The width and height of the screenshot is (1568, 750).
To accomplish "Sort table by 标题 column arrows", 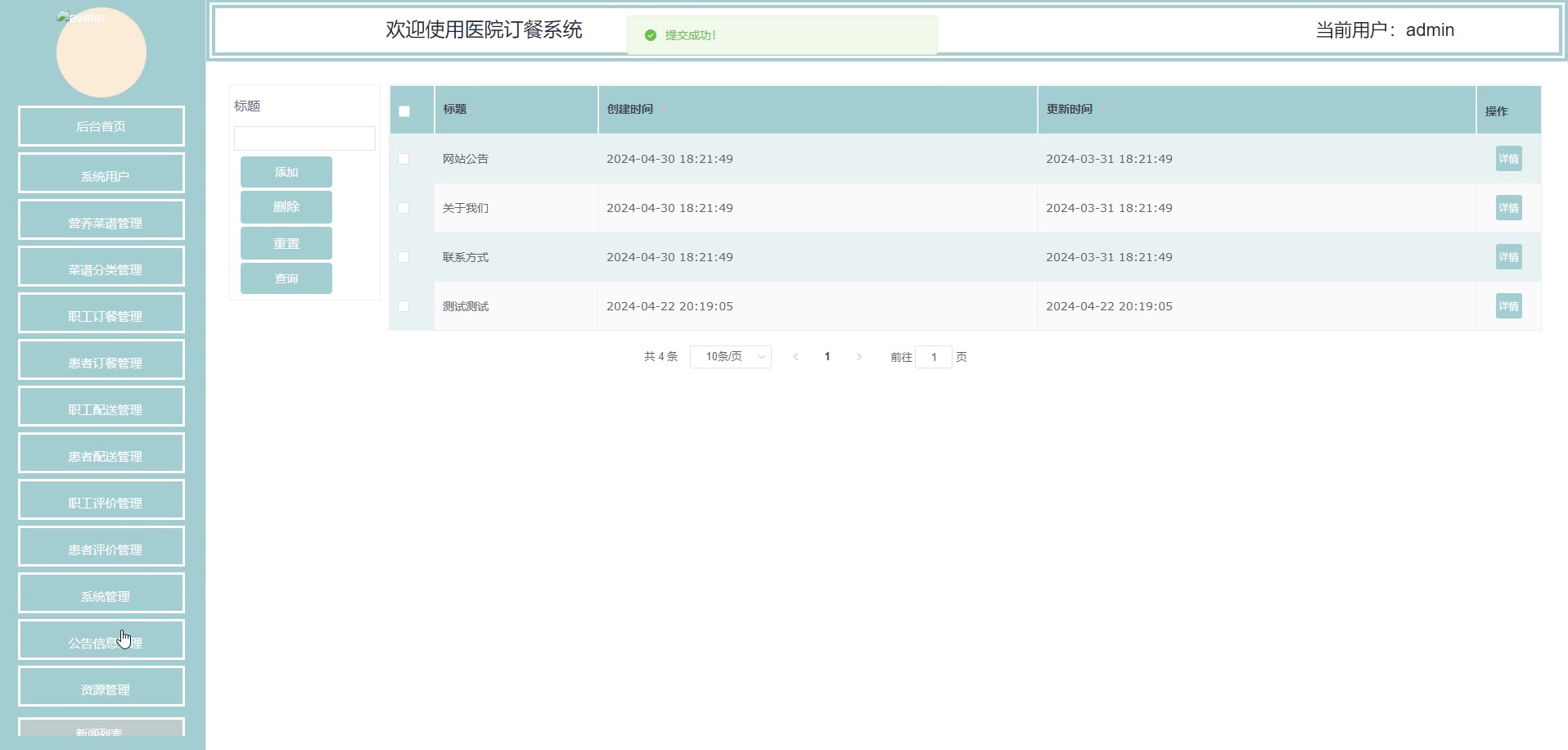I will click(476, 110).
